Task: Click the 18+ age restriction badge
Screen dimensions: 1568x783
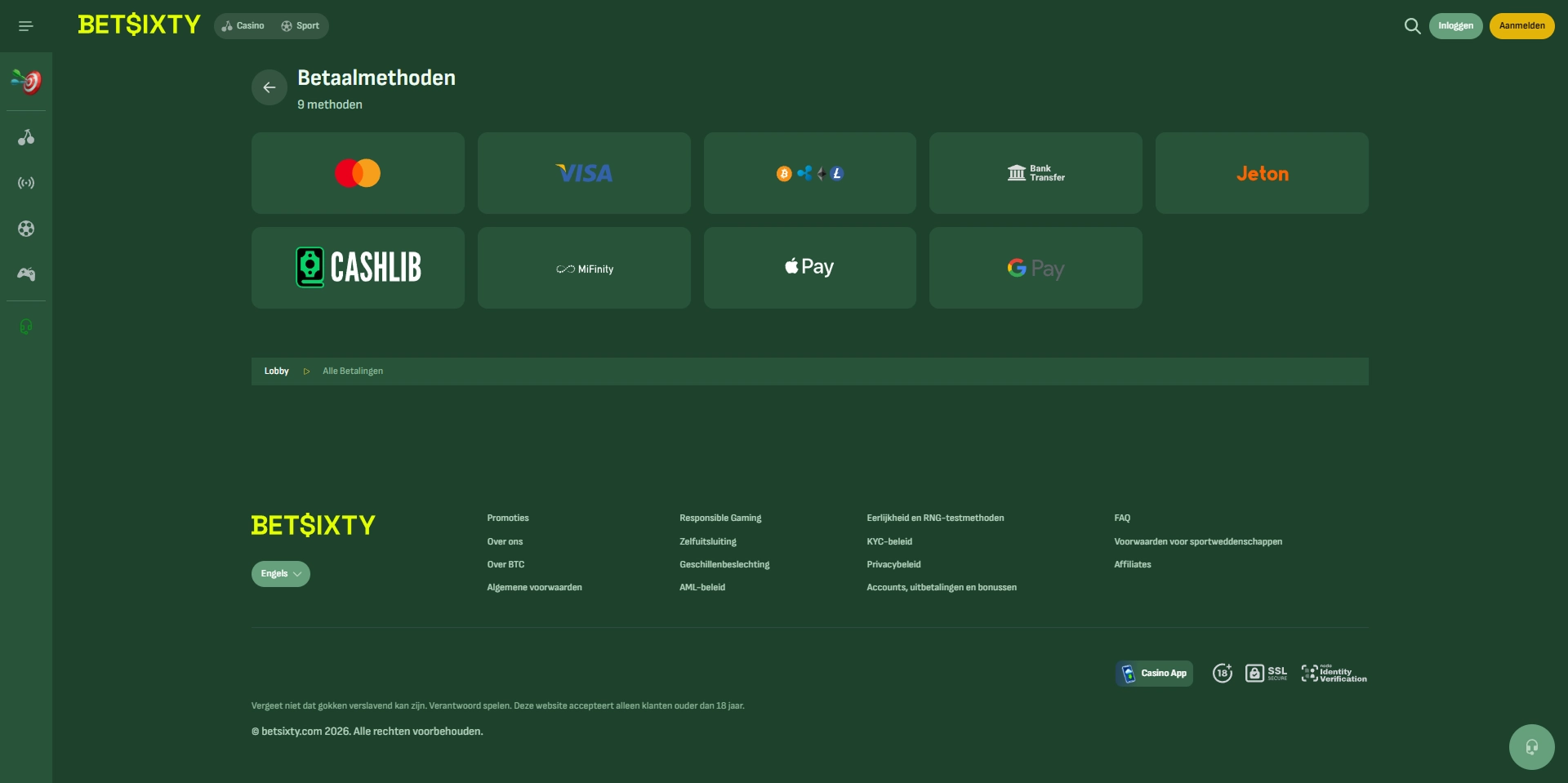Action: (x=1223, y=673)
